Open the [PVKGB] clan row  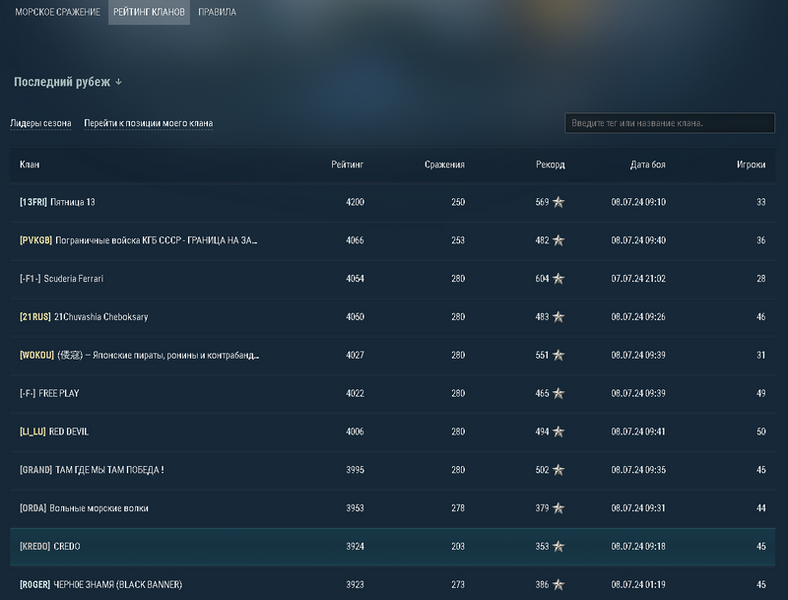[x=138, y=241]
